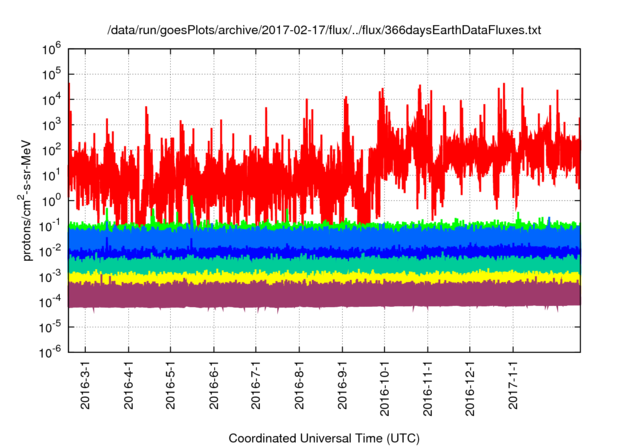The width and height of the screenshot is (640, 448).
Task: Click the 10^-1 y-axis tick label
Action: coord(50,226)
